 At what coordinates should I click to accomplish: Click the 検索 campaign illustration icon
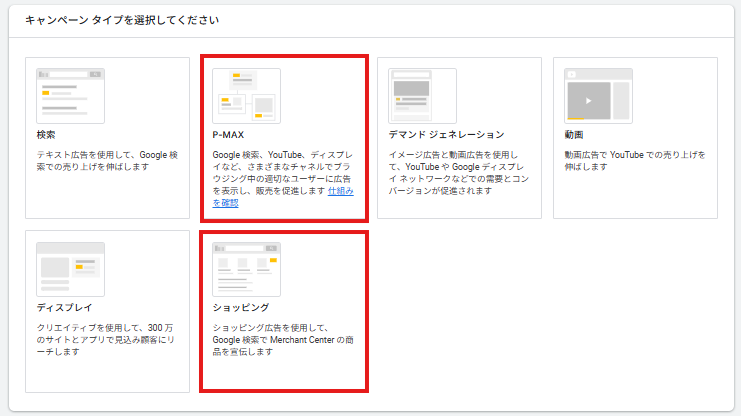(x=70, y=95)
